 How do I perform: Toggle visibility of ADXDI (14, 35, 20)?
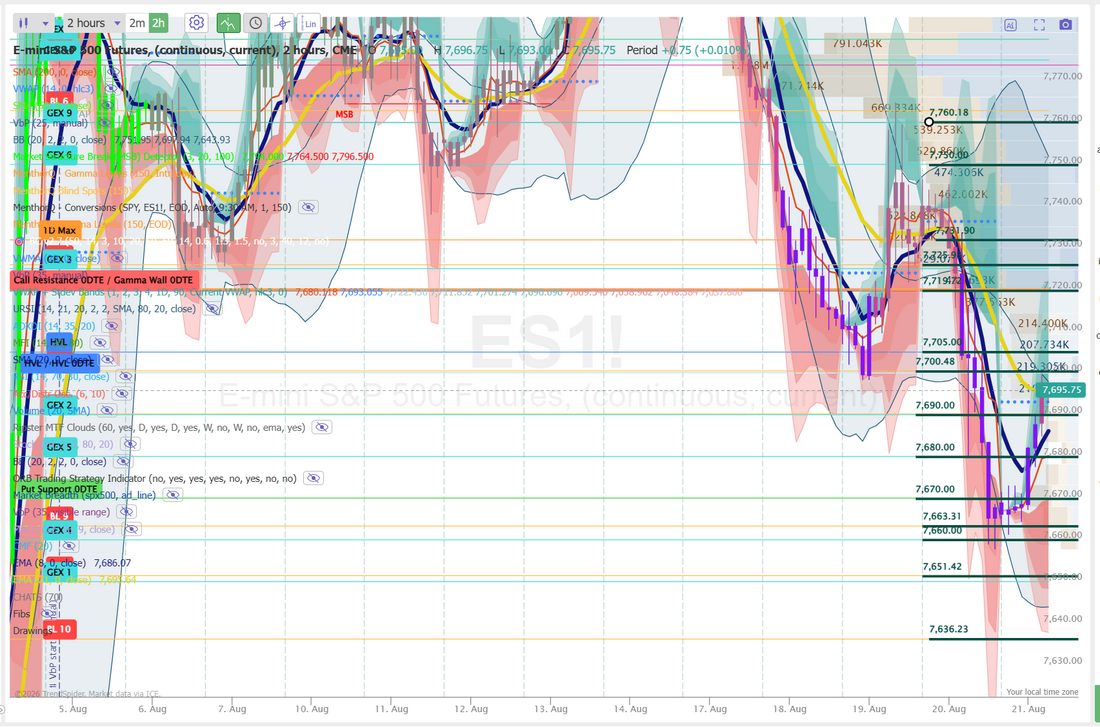tap(110, 326)
